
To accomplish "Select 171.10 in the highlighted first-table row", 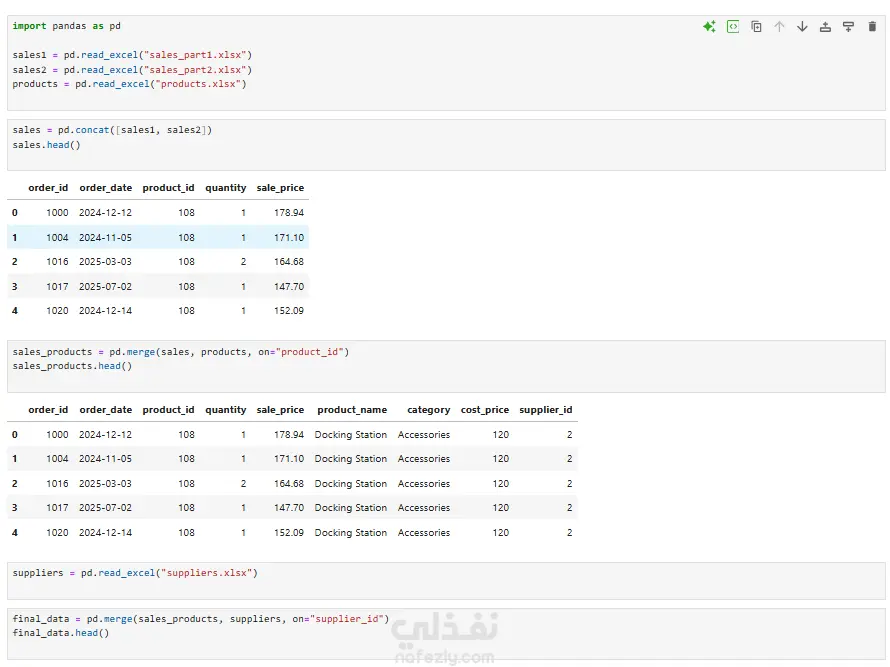I will click(289, 237).
